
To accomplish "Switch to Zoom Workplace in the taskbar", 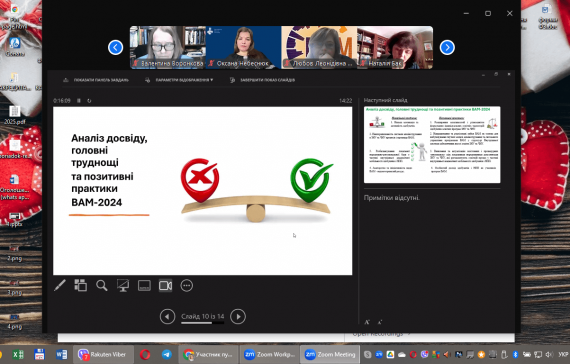I will [x=269, y=354].
